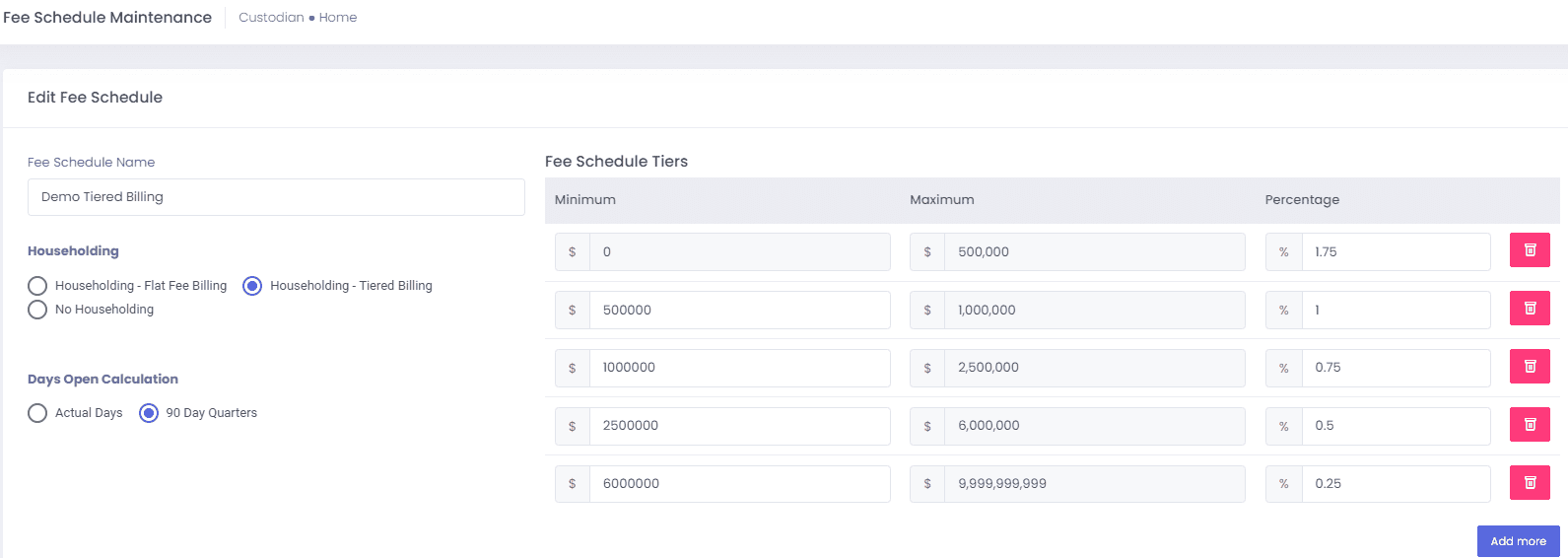This screenshot has width=1568, height=558.
Task: Select the No Householding option
Action: 37,310
